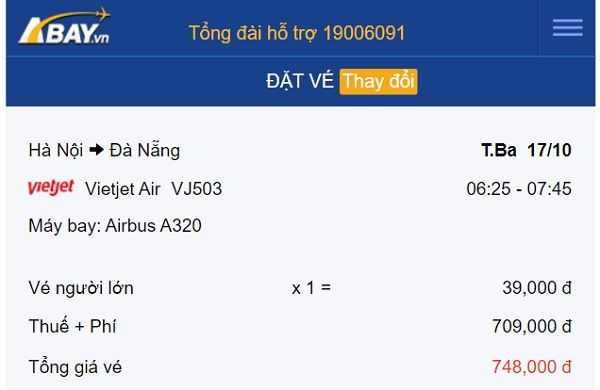Click the tax amount 709,000 đ
The image size is (600, 390).
point(532,326)
